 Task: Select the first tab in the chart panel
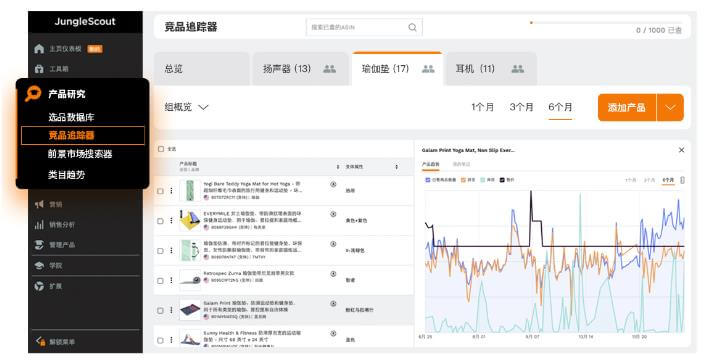tap(430, 164)
